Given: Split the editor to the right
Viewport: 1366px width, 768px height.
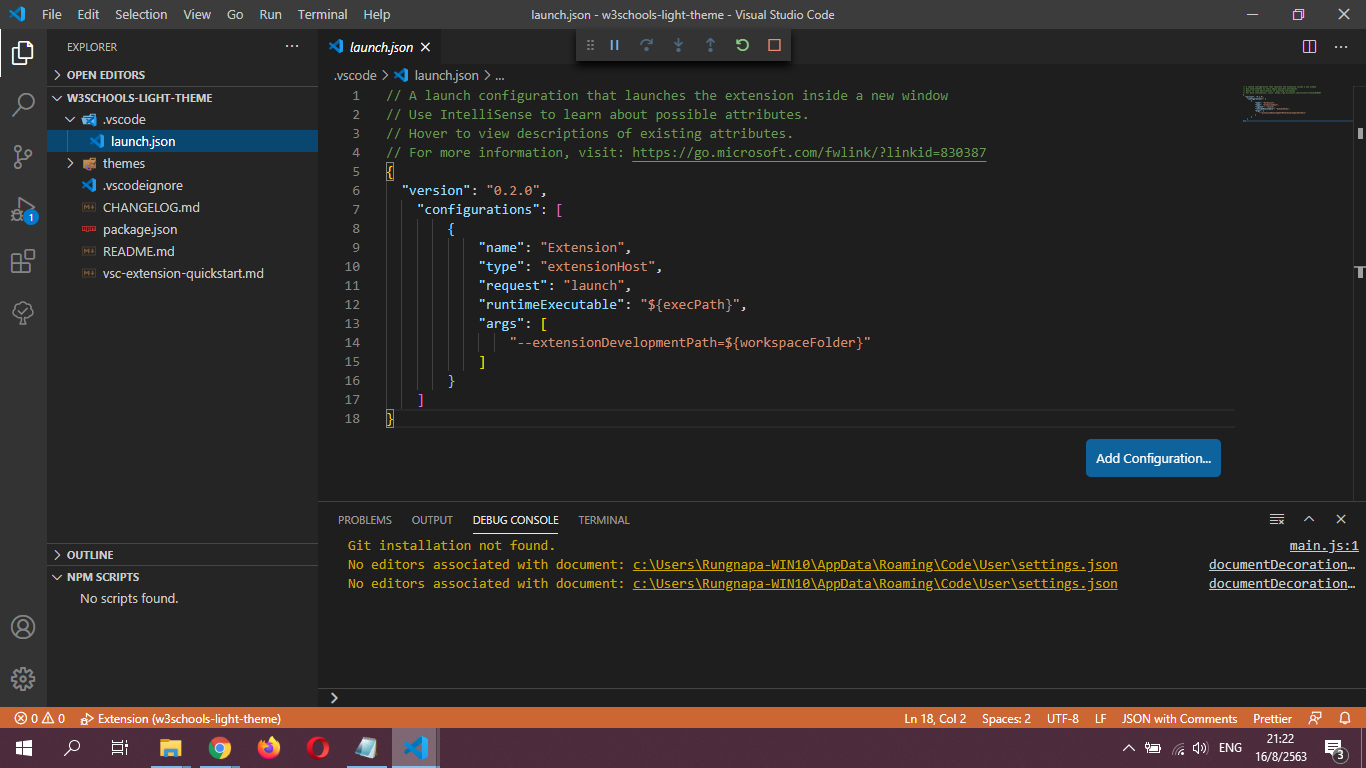Looking at the screenshot, I should click(x=1309, y=47).
